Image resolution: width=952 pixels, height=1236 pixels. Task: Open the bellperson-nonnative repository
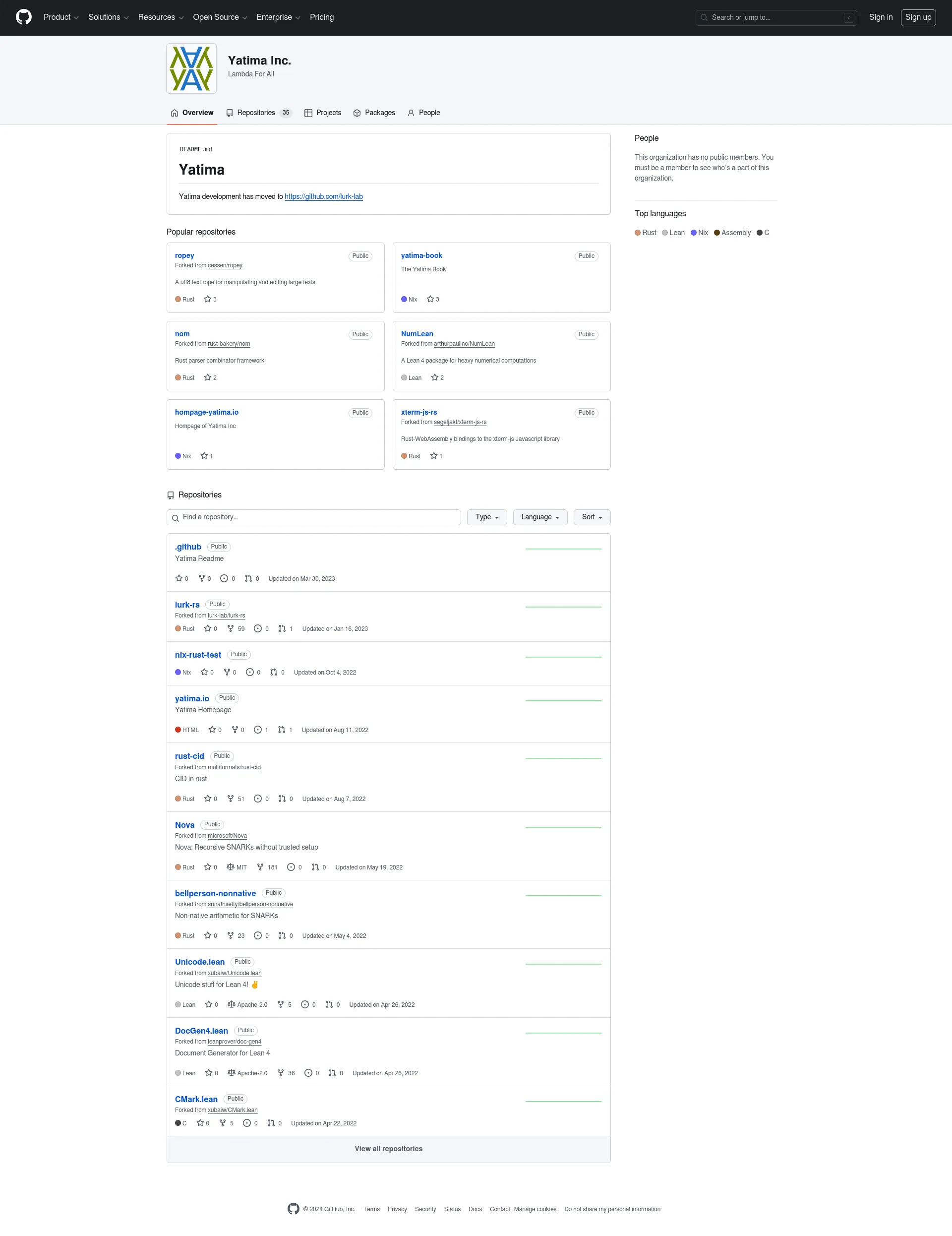point(216,893)
